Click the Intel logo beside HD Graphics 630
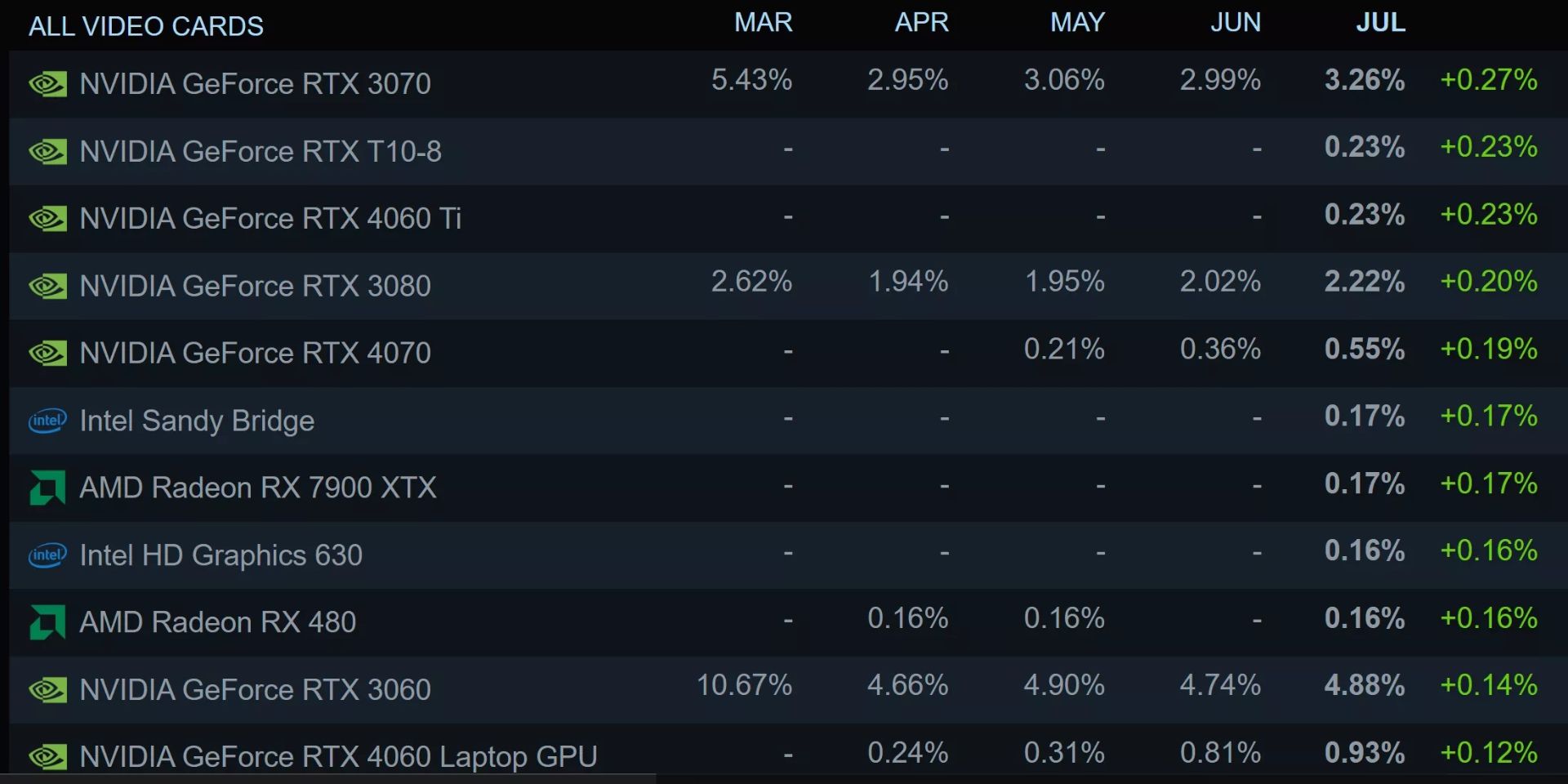 click(47, 555)
